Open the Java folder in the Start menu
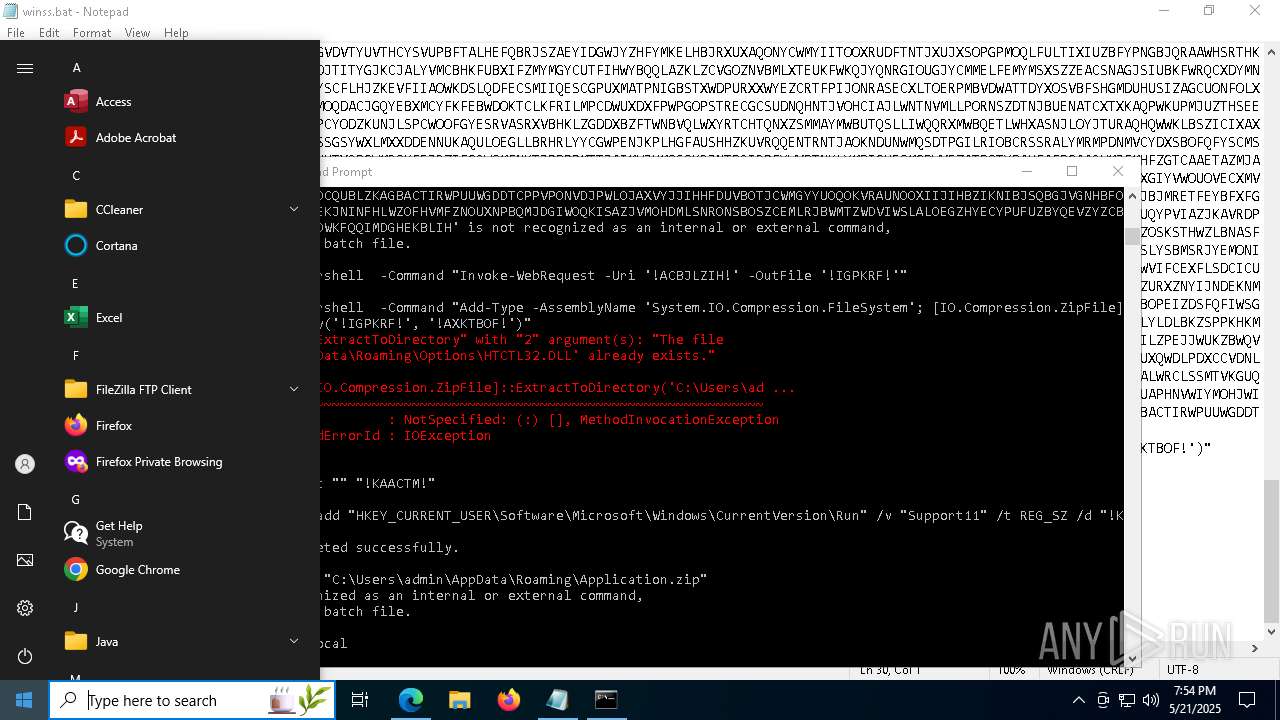Viewport: 1280px width, 720px height. 180,641
